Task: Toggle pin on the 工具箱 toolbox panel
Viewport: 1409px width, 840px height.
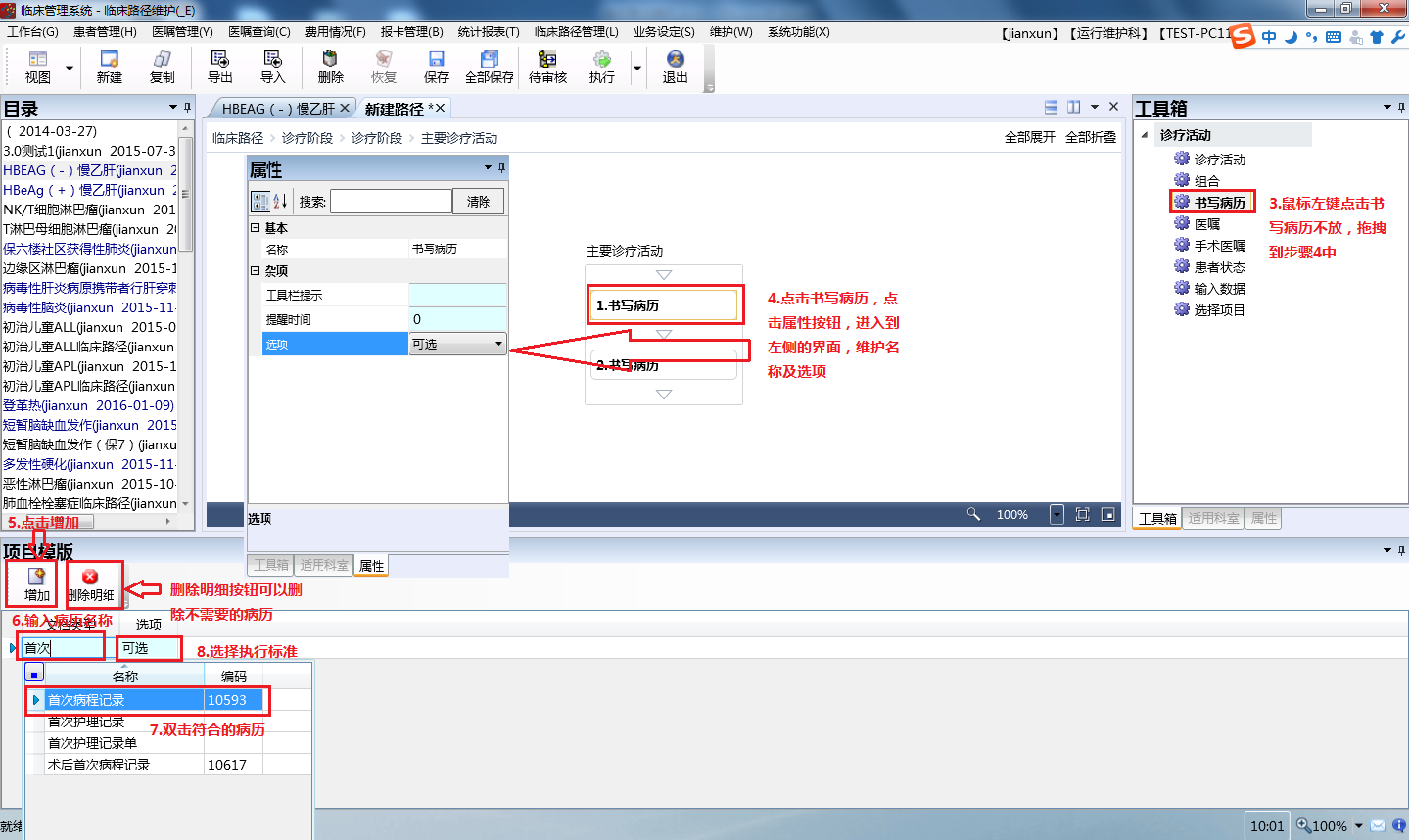Action: point(1401,108)
